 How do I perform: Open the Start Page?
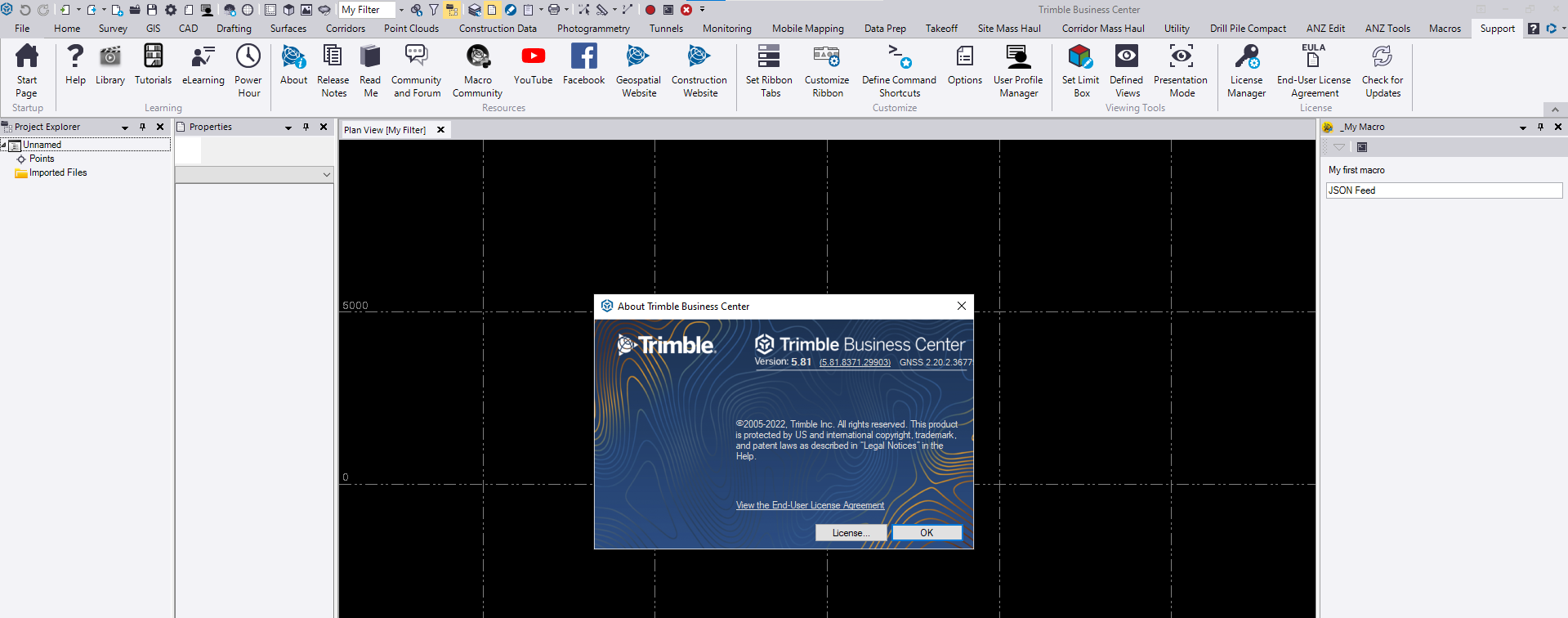pyautogui.click(x=27, y=71)
